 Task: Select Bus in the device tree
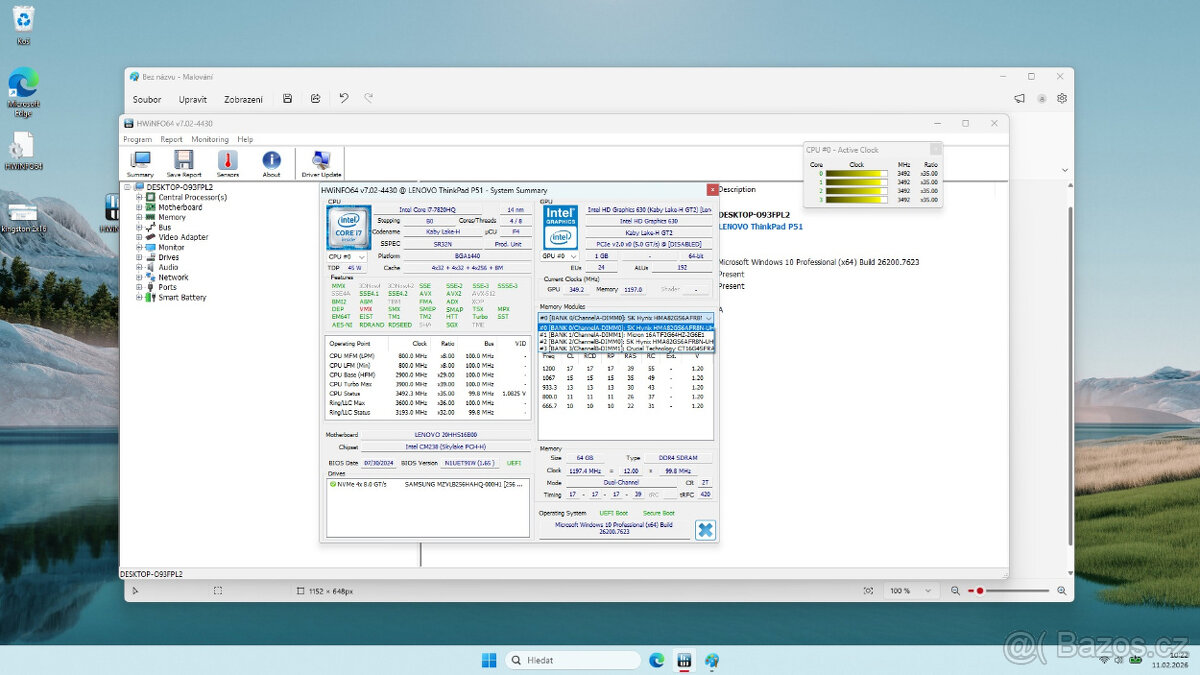coord(164,227)
